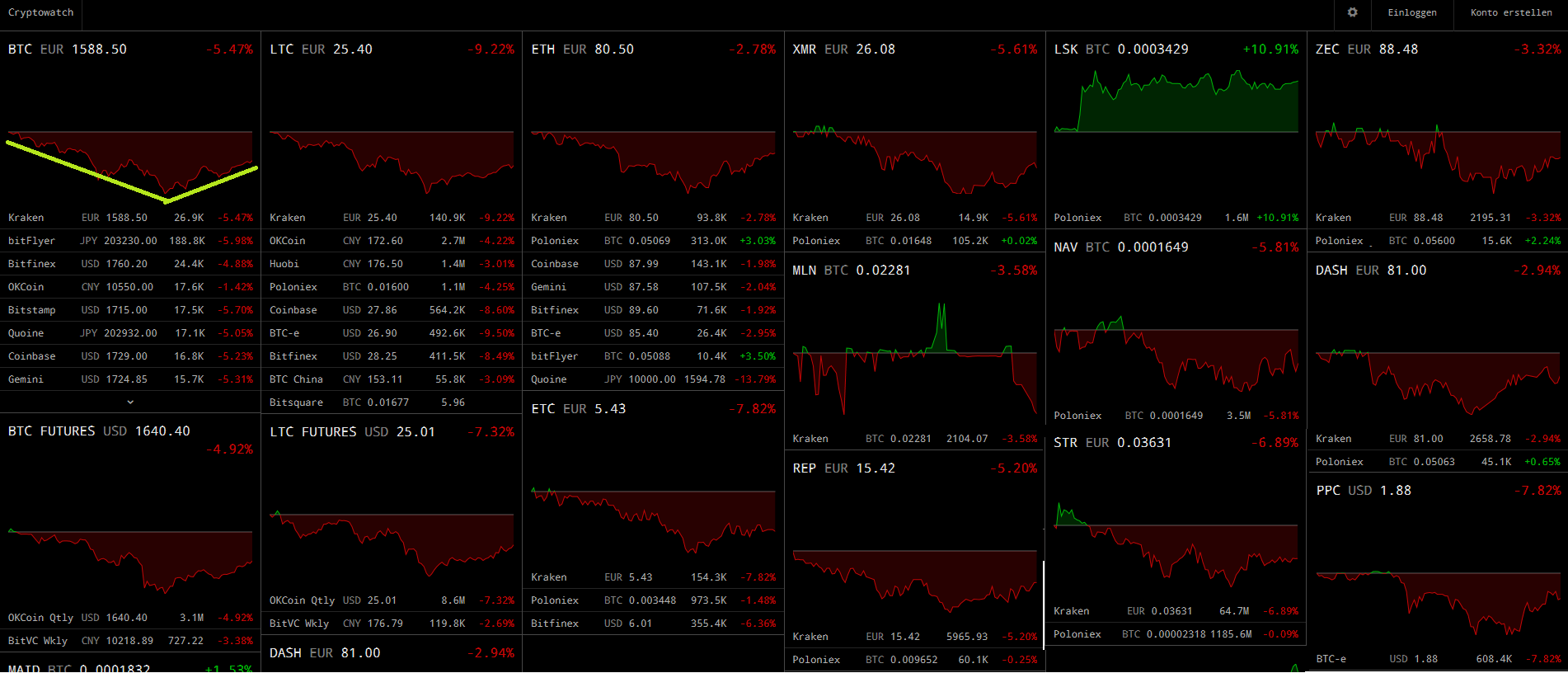1568x673 pixels.
Task: Open the Bitfinex USD 6.01 row
Action: tap(654, 624)
